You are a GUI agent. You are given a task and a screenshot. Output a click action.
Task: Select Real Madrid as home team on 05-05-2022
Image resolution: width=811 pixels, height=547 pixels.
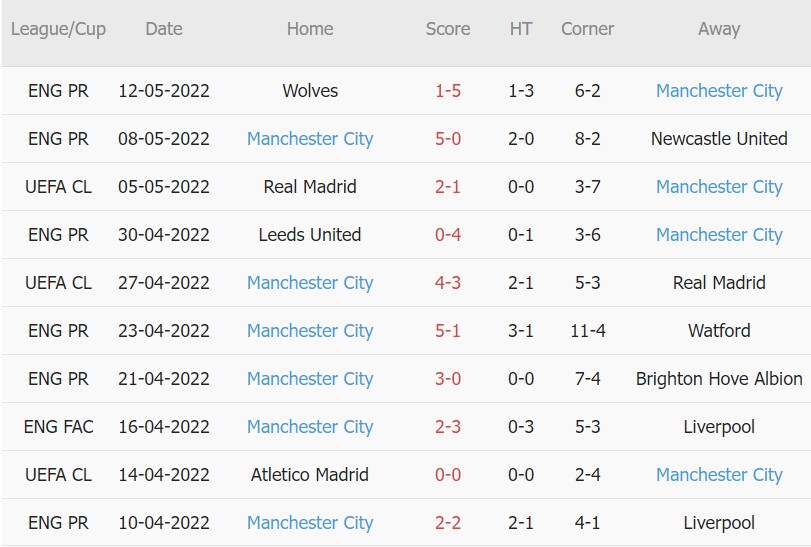click(x=310, y=187)
